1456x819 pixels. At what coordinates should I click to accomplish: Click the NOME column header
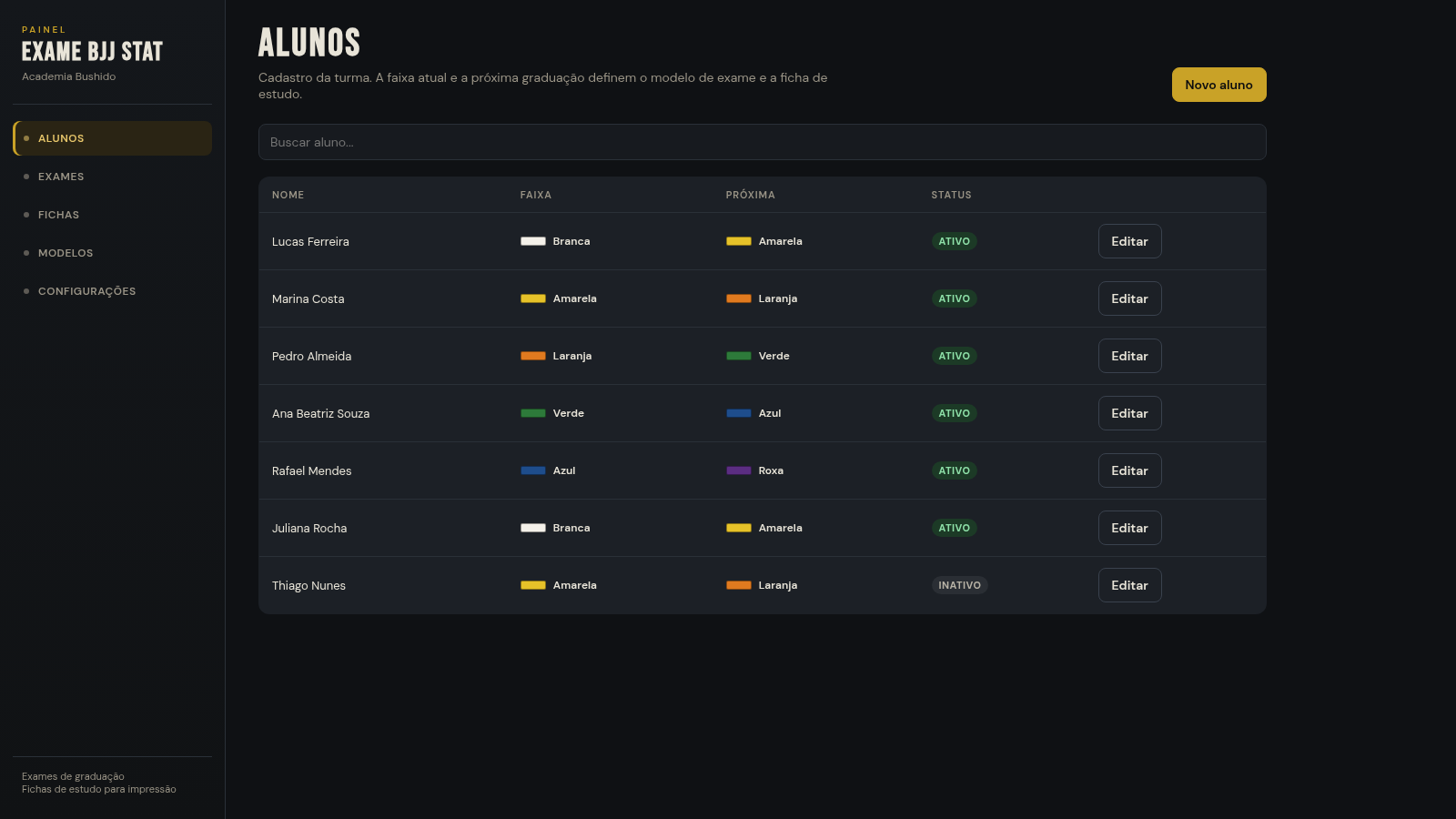[288, 195]
